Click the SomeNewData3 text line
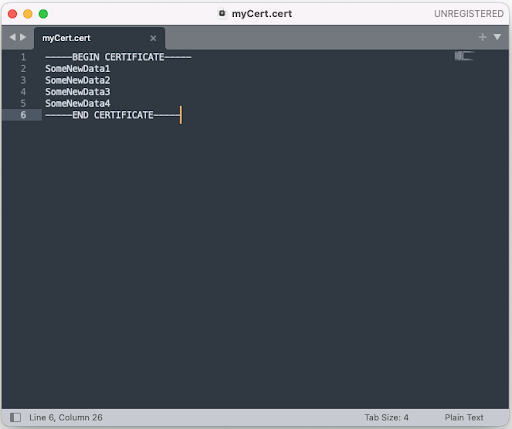This screenshot has height=429, width=512. [x=78, y=92]
